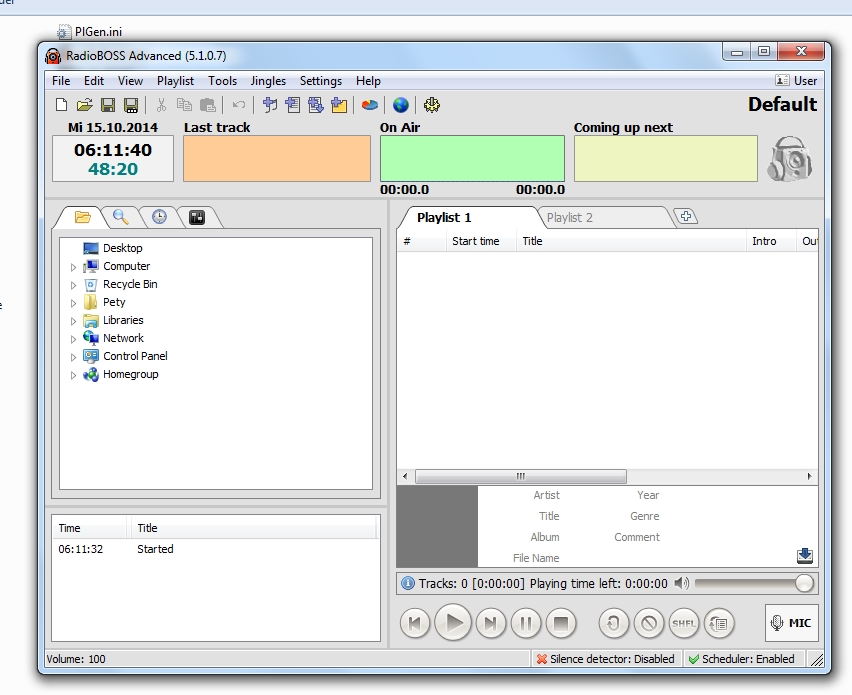852x695 pixels.
Task: Select Desktop in the folder tree
Action: pos(123,248)
